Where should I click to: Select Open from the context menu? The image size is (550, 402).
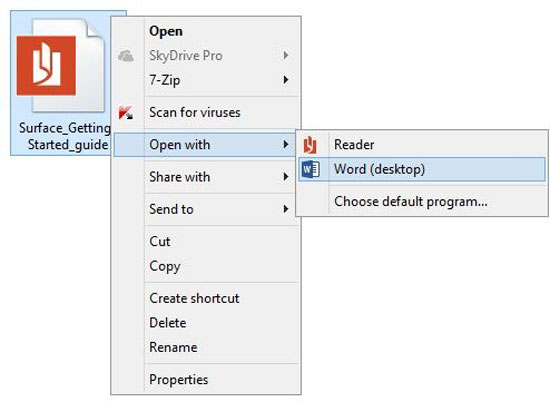[x=166, y=31]
